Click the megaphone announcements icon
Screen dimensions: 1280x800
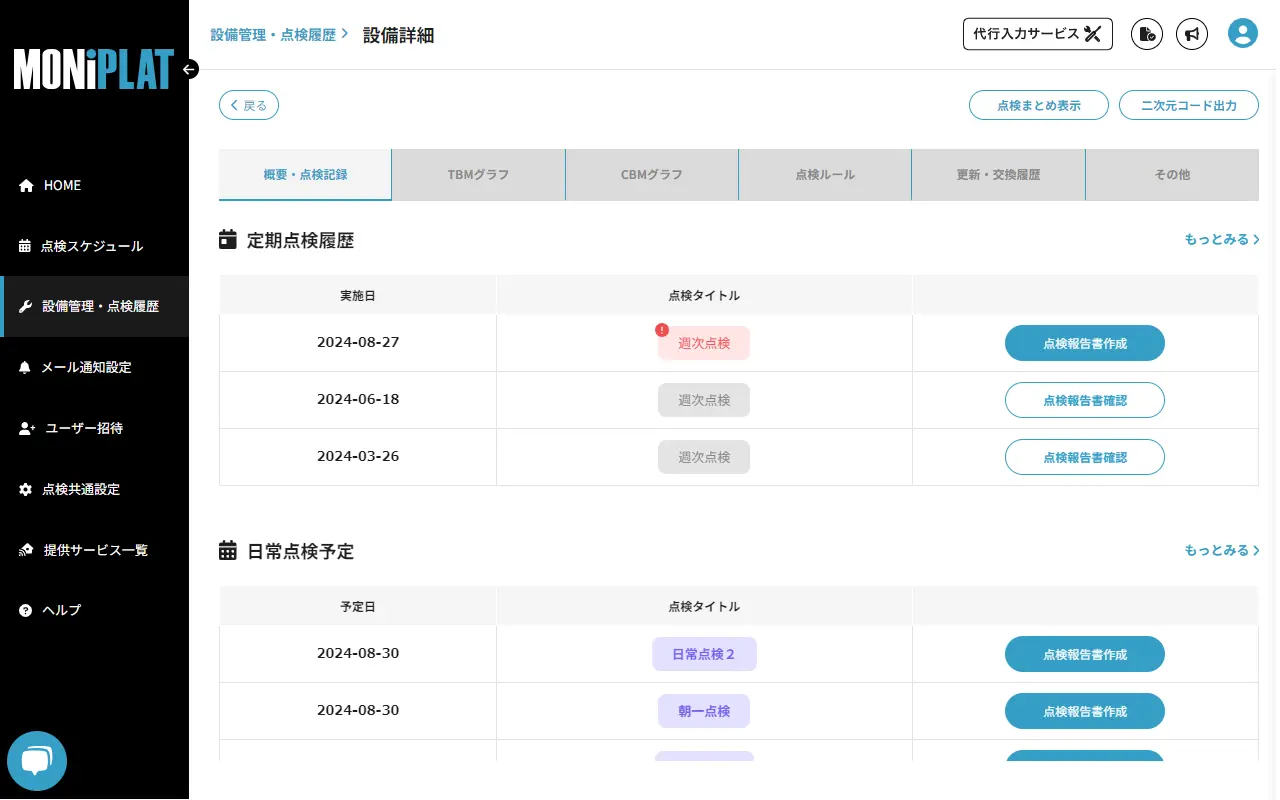point(1191,34)
